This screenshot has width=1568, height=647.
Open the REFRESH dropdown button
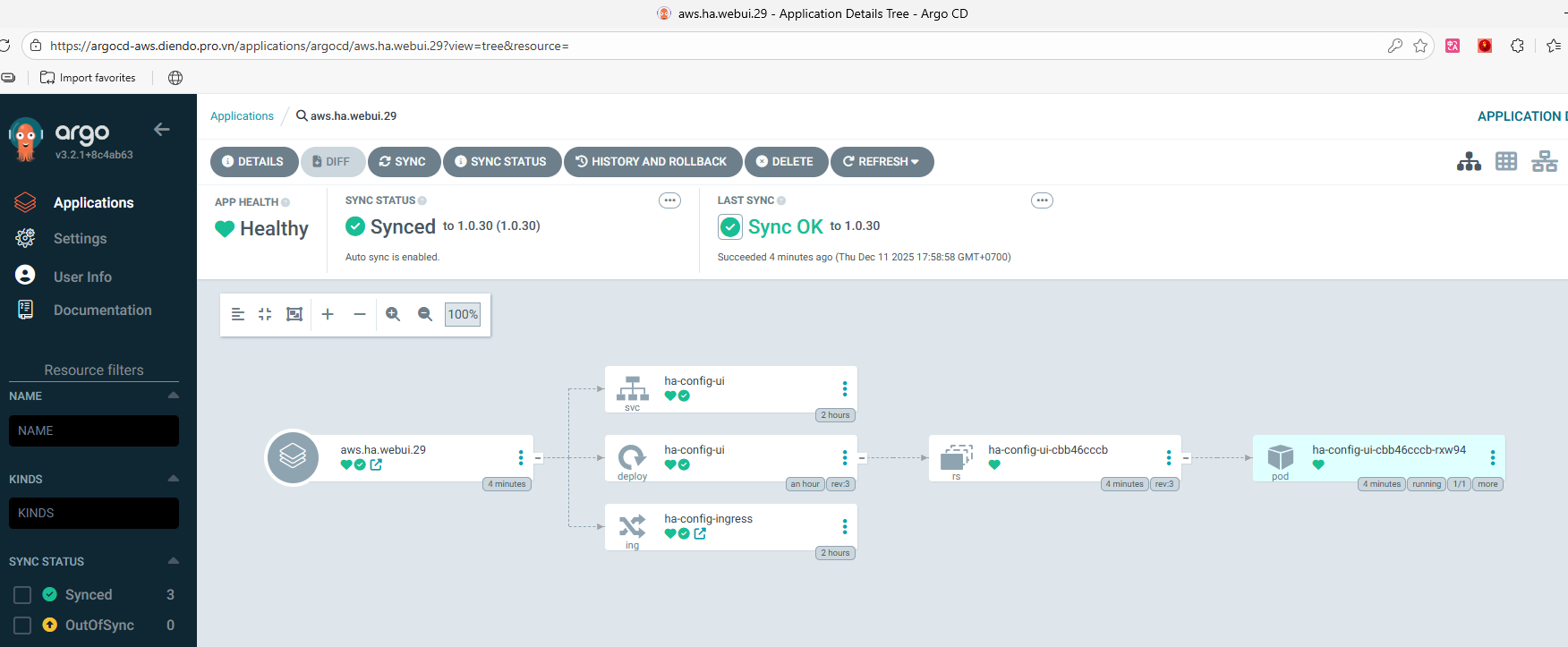(882, 162)
